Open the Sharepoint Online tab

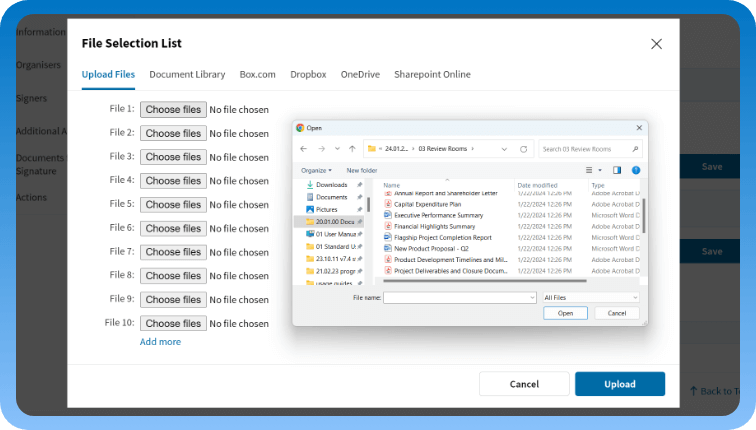pos(432,74)
